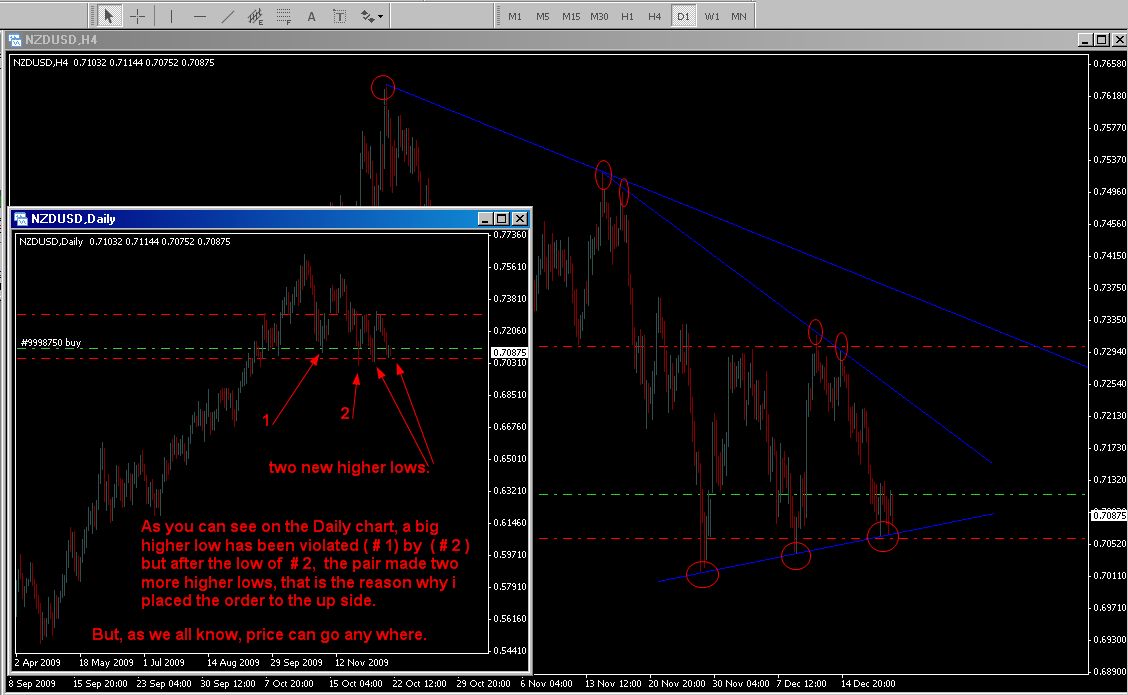This screenshot has height=695, width=1128.
Task: Select the equidistant channel tool
Action: pos(256,16)
